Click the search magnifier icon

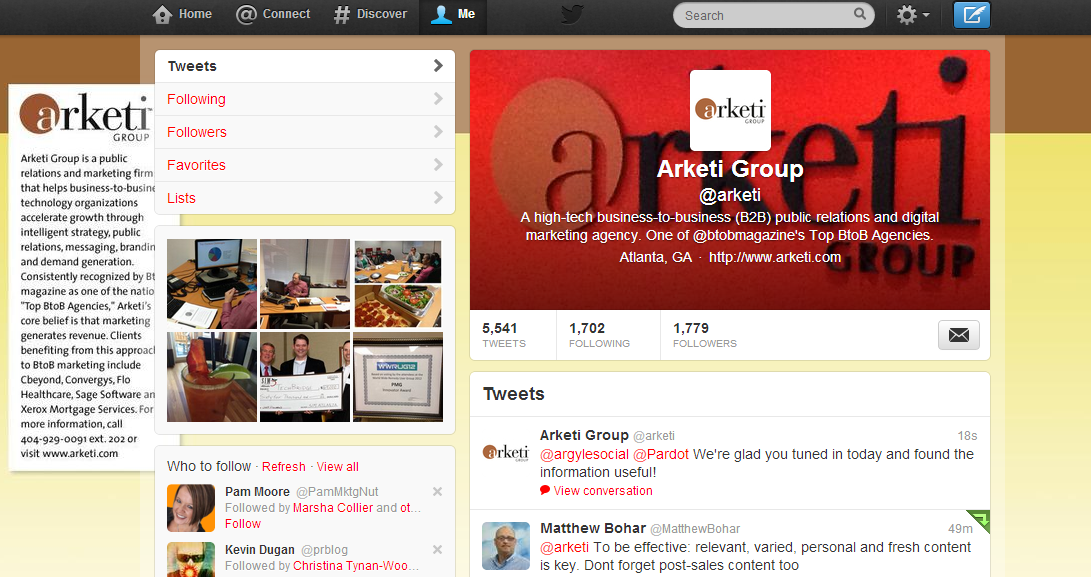click(x=860, y=14)
